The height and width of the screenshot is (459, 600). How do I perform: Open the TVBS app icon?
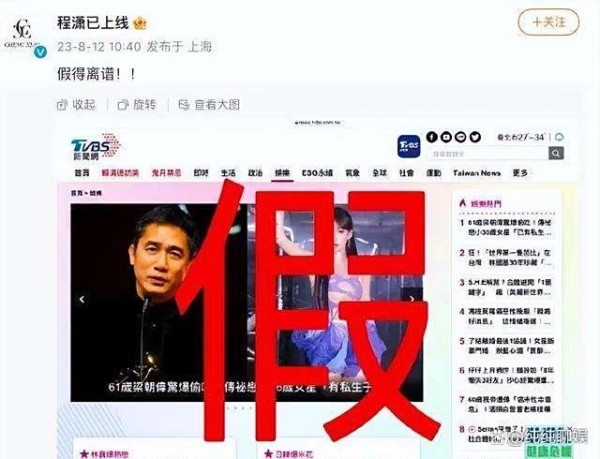click(409, 146)
